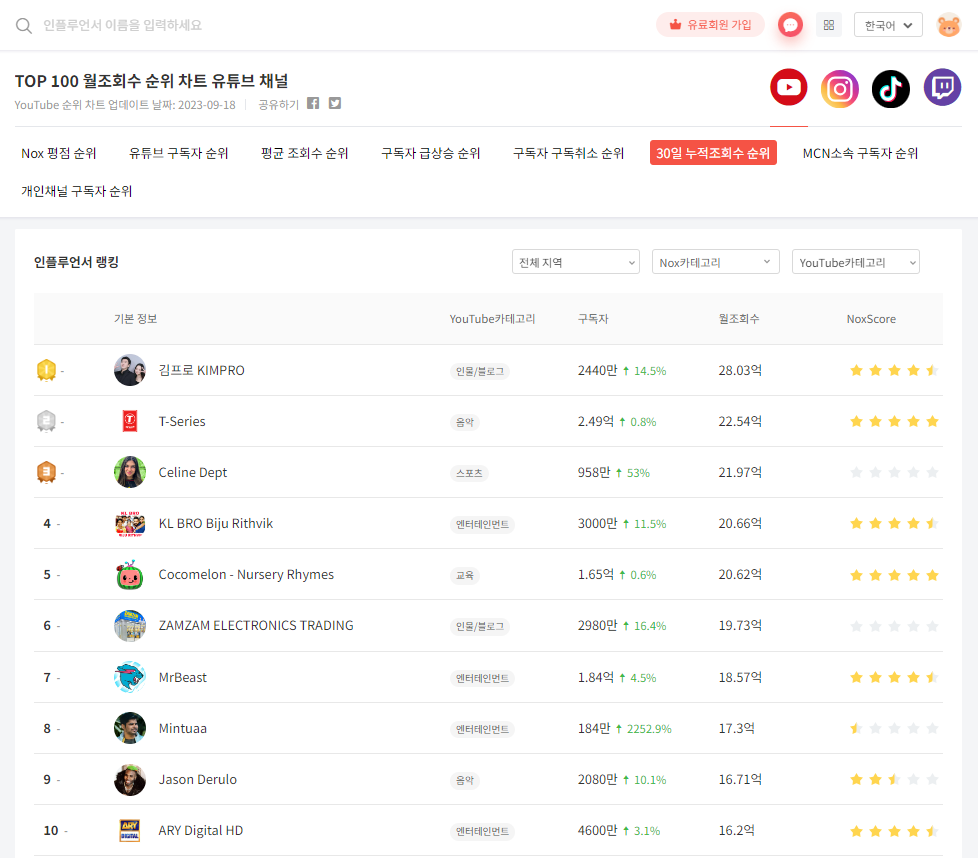The image size is (978, 858).
Task: Click the KIMPRO NoxScore star rating
Action: [x=894, y=370]
